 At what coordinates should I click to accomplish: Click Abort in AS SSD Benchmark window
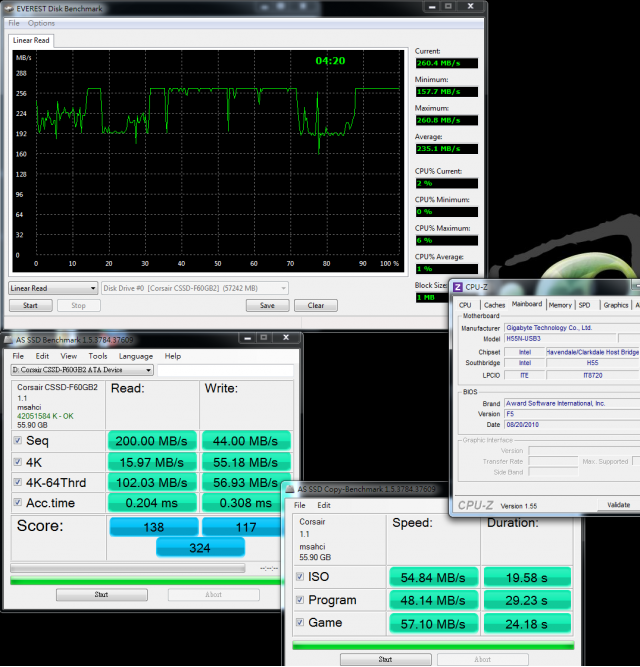[x=213, y=594]
